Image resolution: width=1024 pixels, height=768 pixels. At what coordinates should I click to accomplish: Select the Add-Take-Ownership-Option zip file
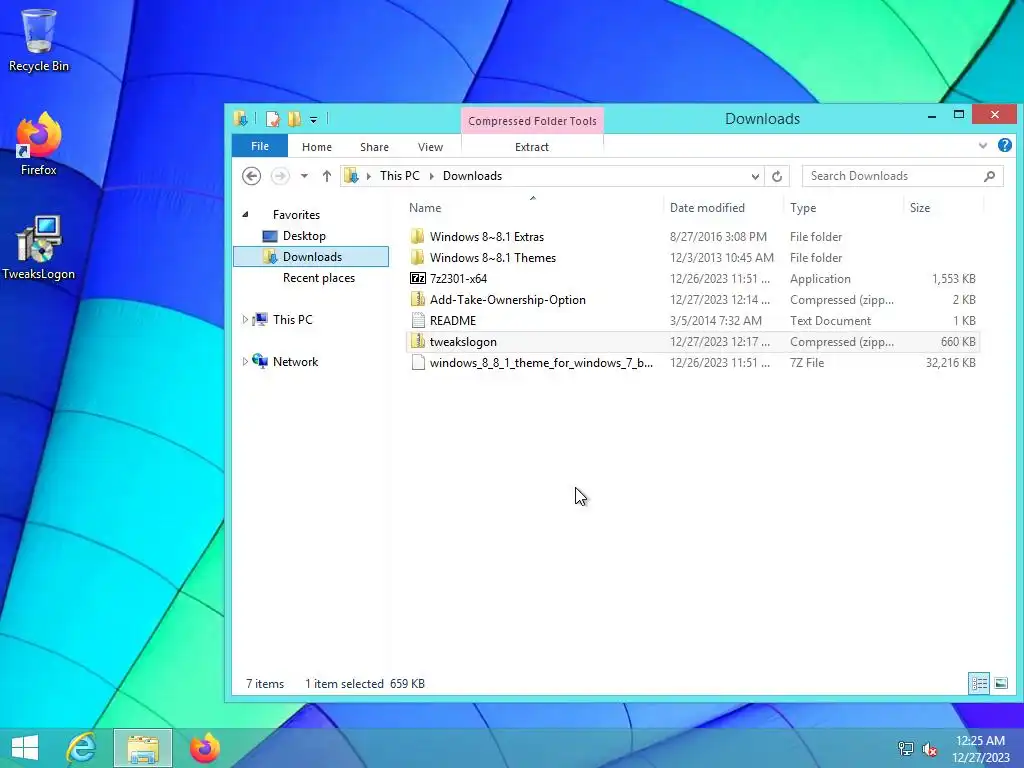pos(692,300)
